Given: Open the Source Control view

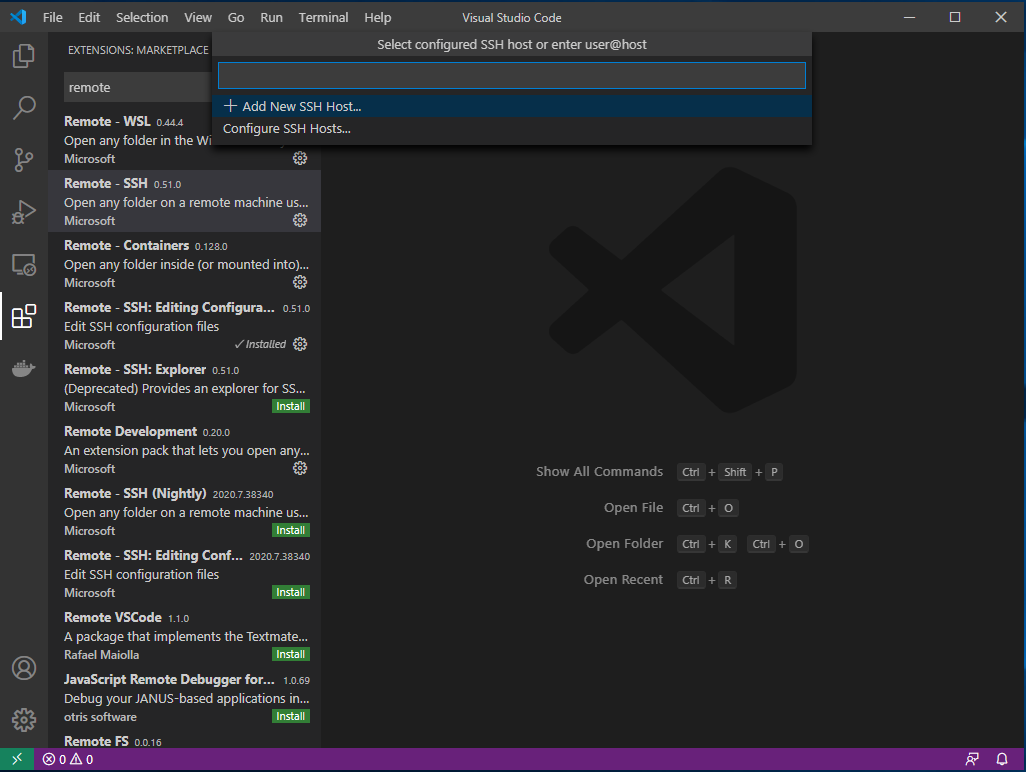Looking at the screenshot, I should tap(24, 160).
